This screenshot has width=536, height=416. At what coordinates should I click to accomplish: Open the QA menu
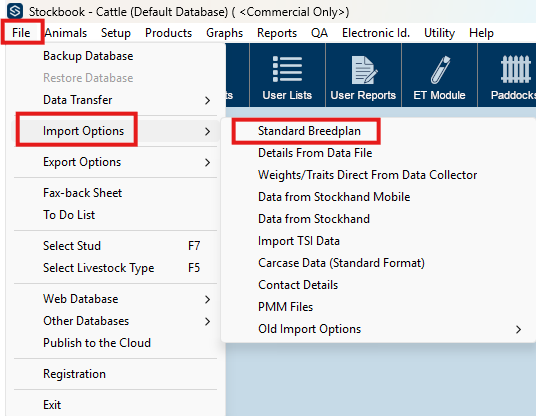(x=319, y=33)
